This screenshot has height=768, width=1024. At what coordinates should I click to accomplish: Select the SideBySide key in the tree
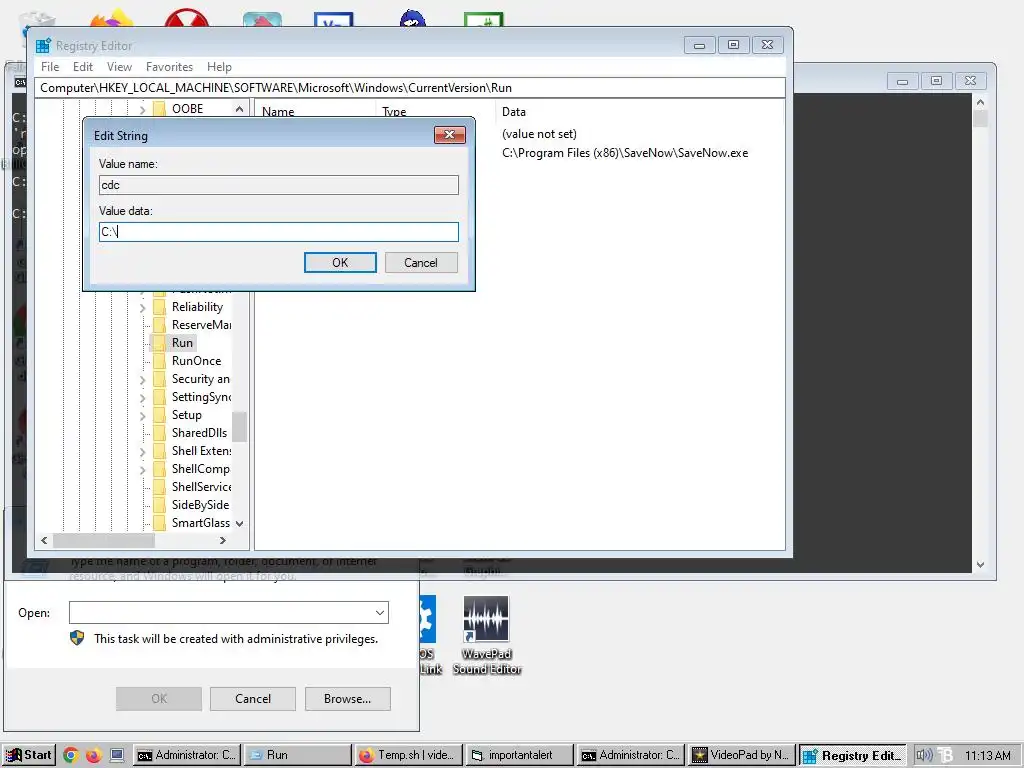click(x=200, y=505)
